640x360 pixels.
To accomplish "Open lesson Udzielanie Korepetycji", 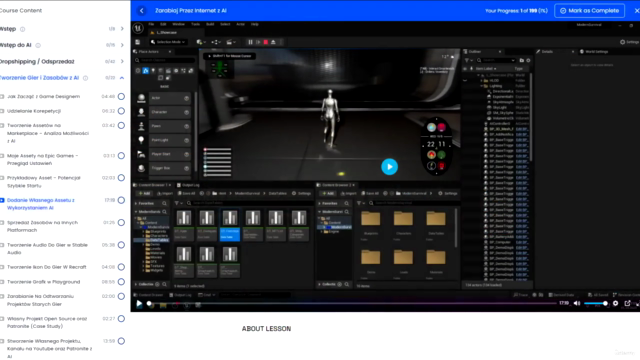I will [34, 111].
